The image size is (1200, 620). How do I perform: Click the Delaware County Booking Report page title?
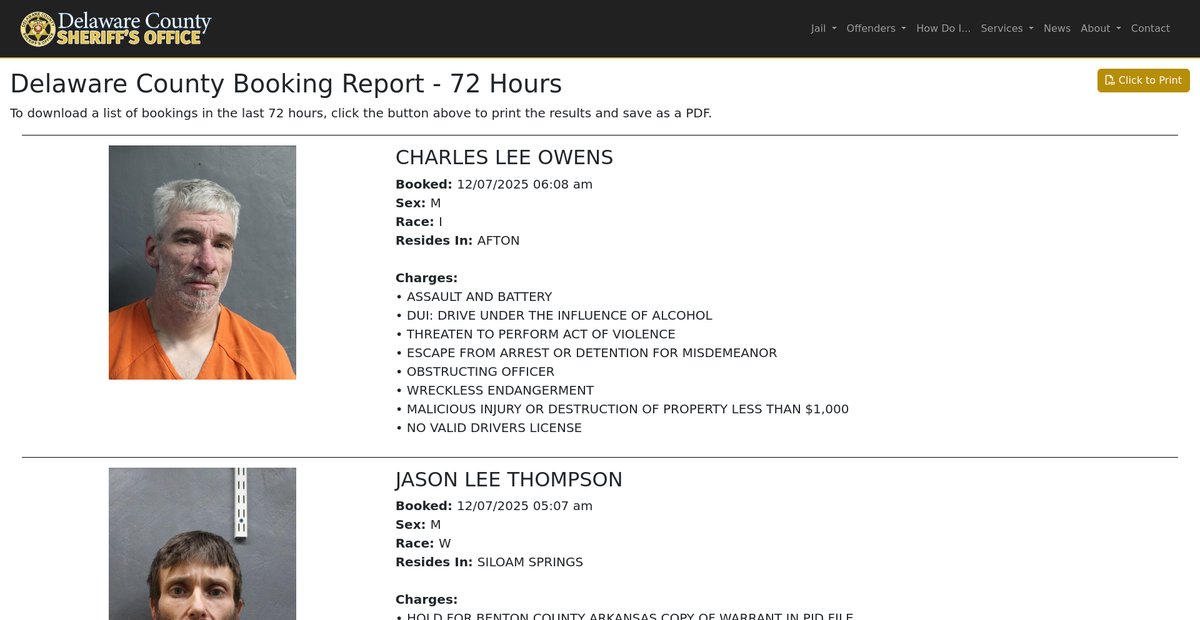click(x=286, y=84)
